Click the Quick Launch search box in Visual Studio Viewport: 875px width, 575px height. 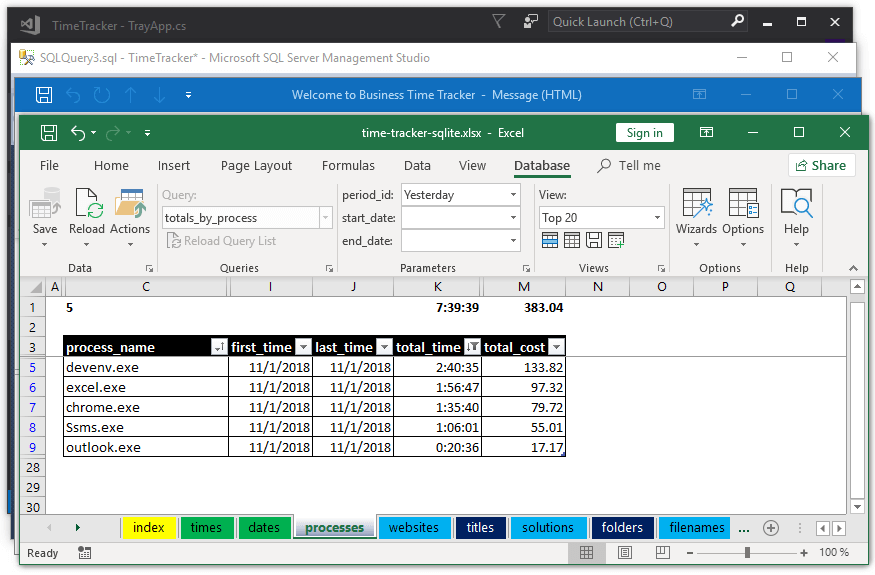click(647, 22)
